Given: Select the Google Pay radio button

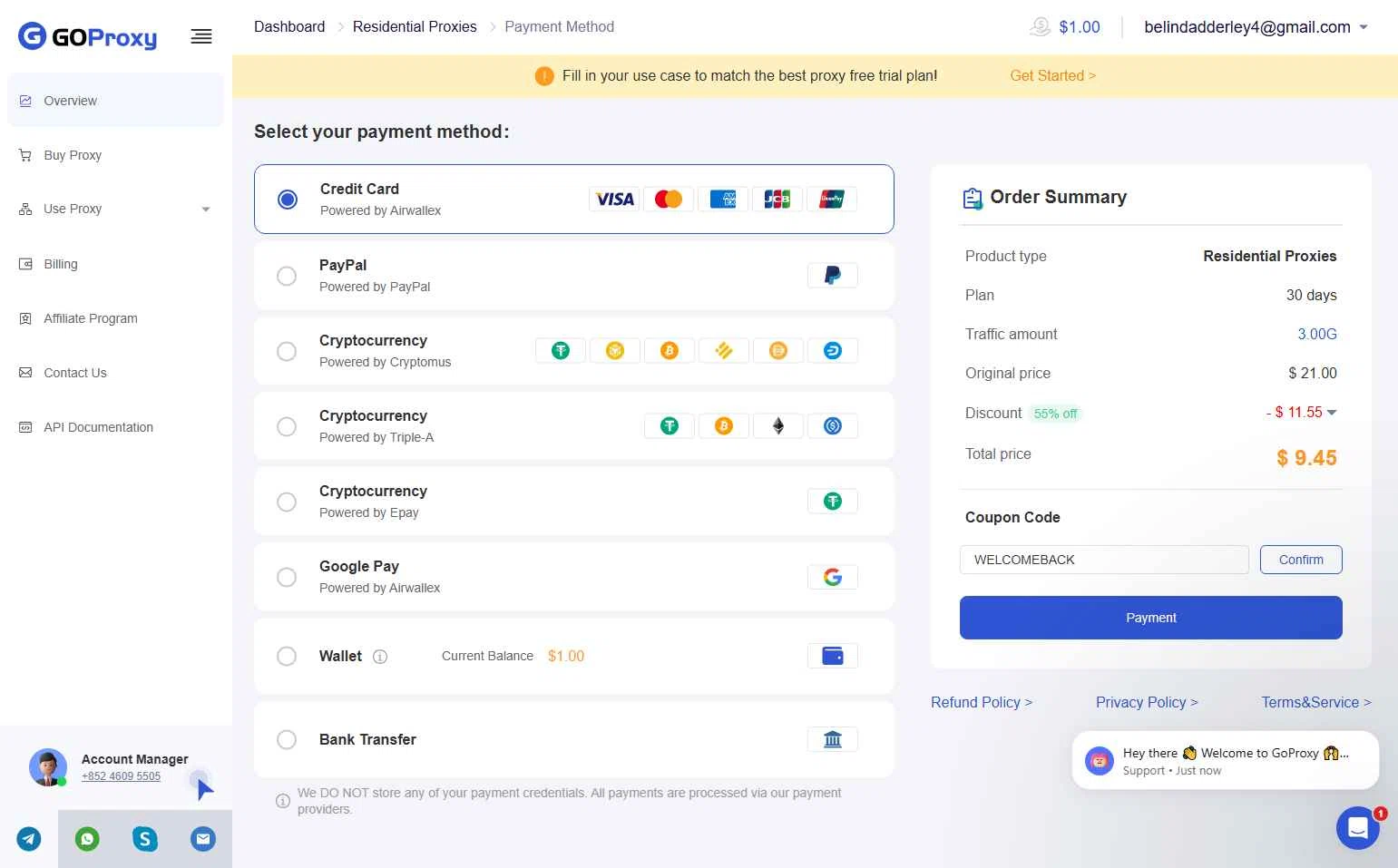Looking at the screenshot, I should pyautogui.click(x=287, y=577).
